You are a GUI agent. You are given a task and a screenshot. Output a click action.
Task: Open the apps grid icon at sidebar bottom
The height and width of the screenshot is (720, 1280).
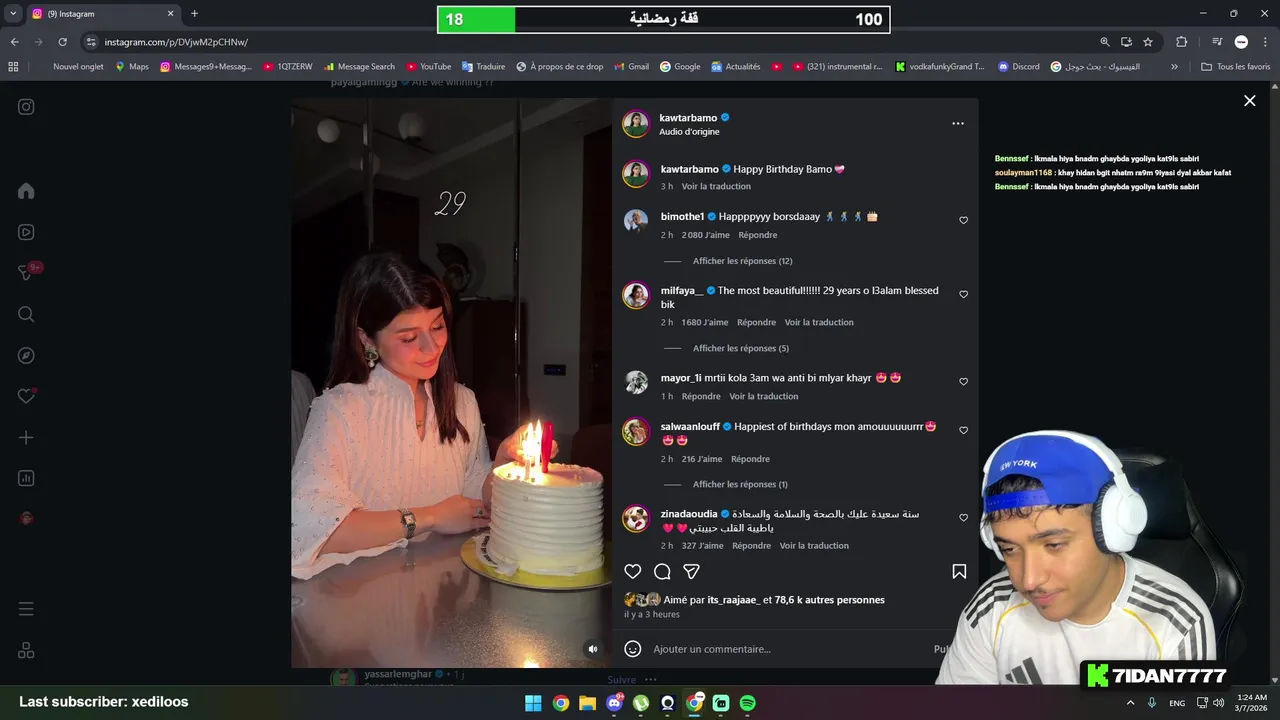(x=26, y=650)
